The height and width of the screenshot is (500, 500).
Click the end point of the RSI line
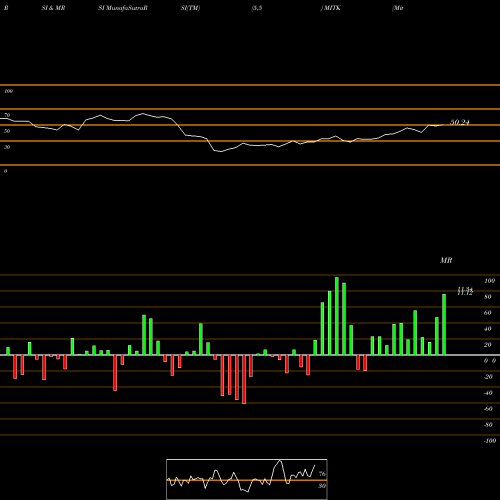[443, 125]
